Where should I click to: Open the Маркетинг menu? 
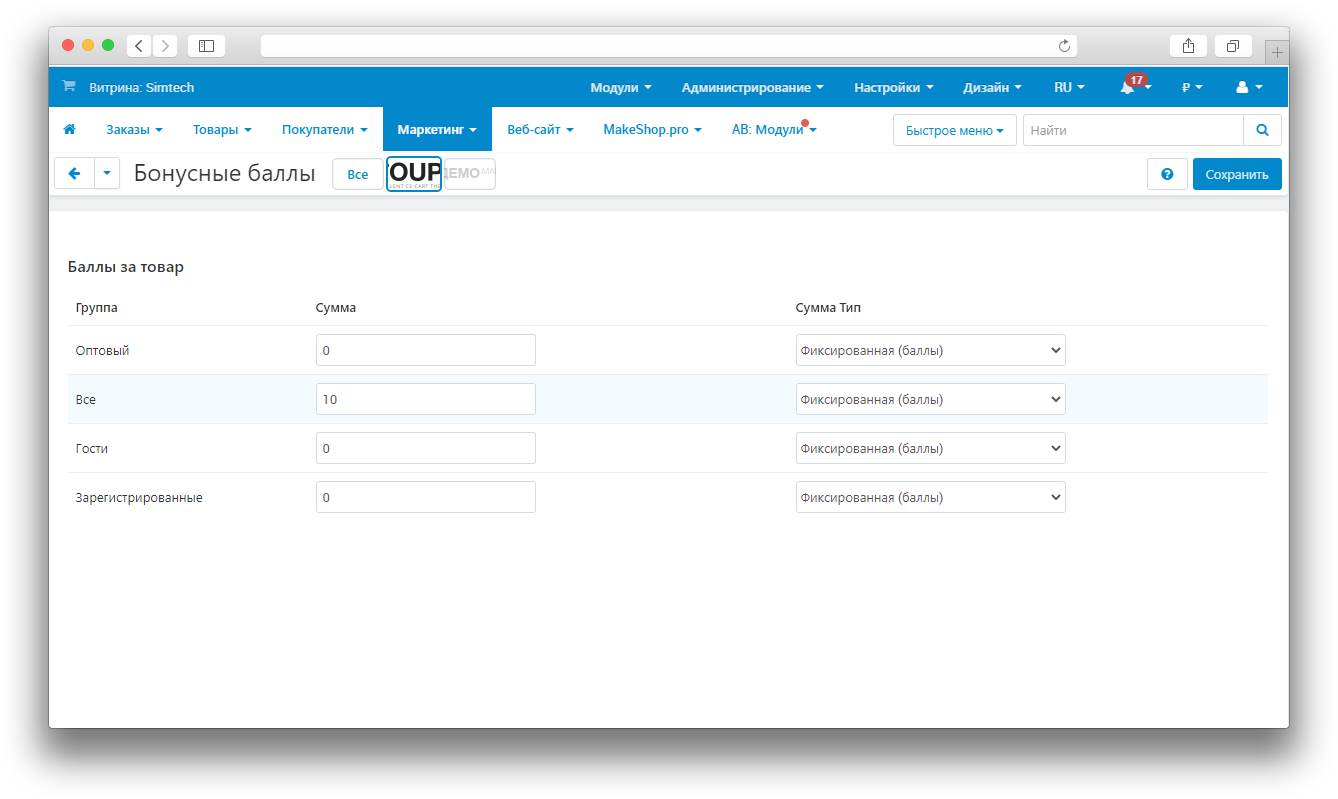point(436,130)
